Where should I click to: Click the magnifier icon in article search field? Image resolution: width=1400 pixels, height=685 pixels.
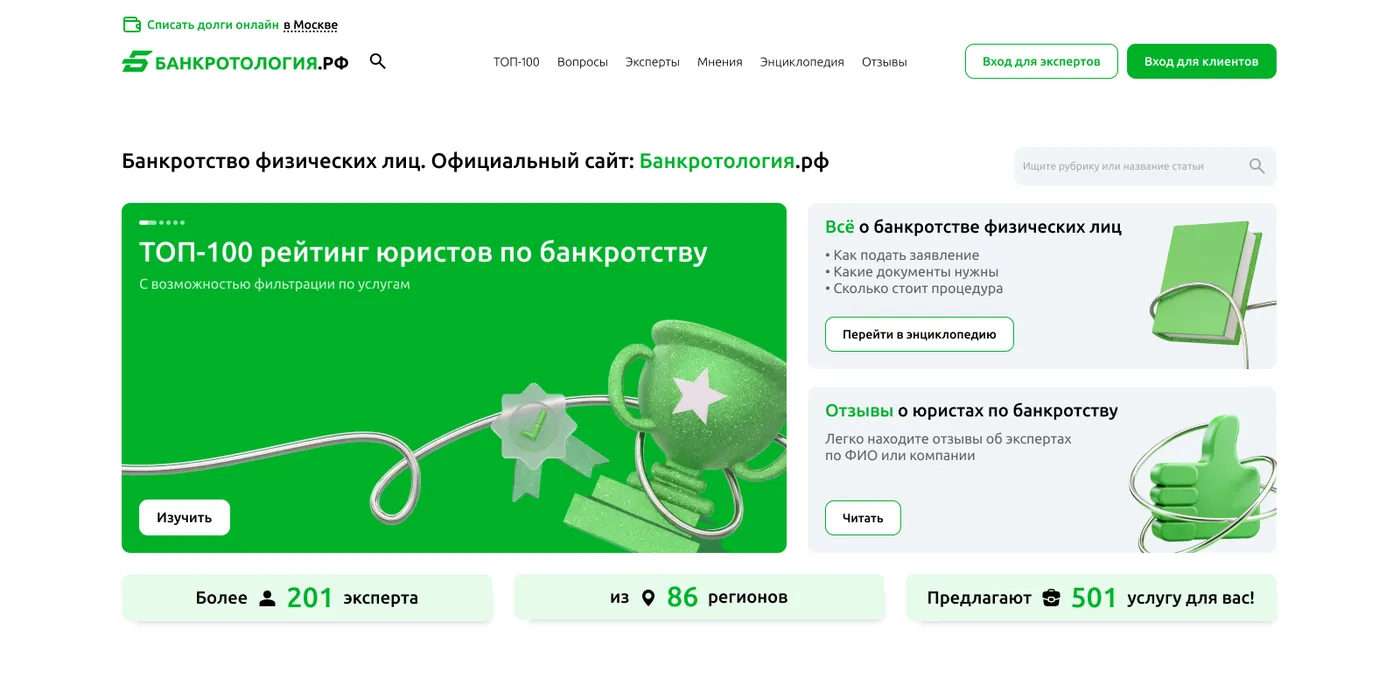(x=1257, y=166)
